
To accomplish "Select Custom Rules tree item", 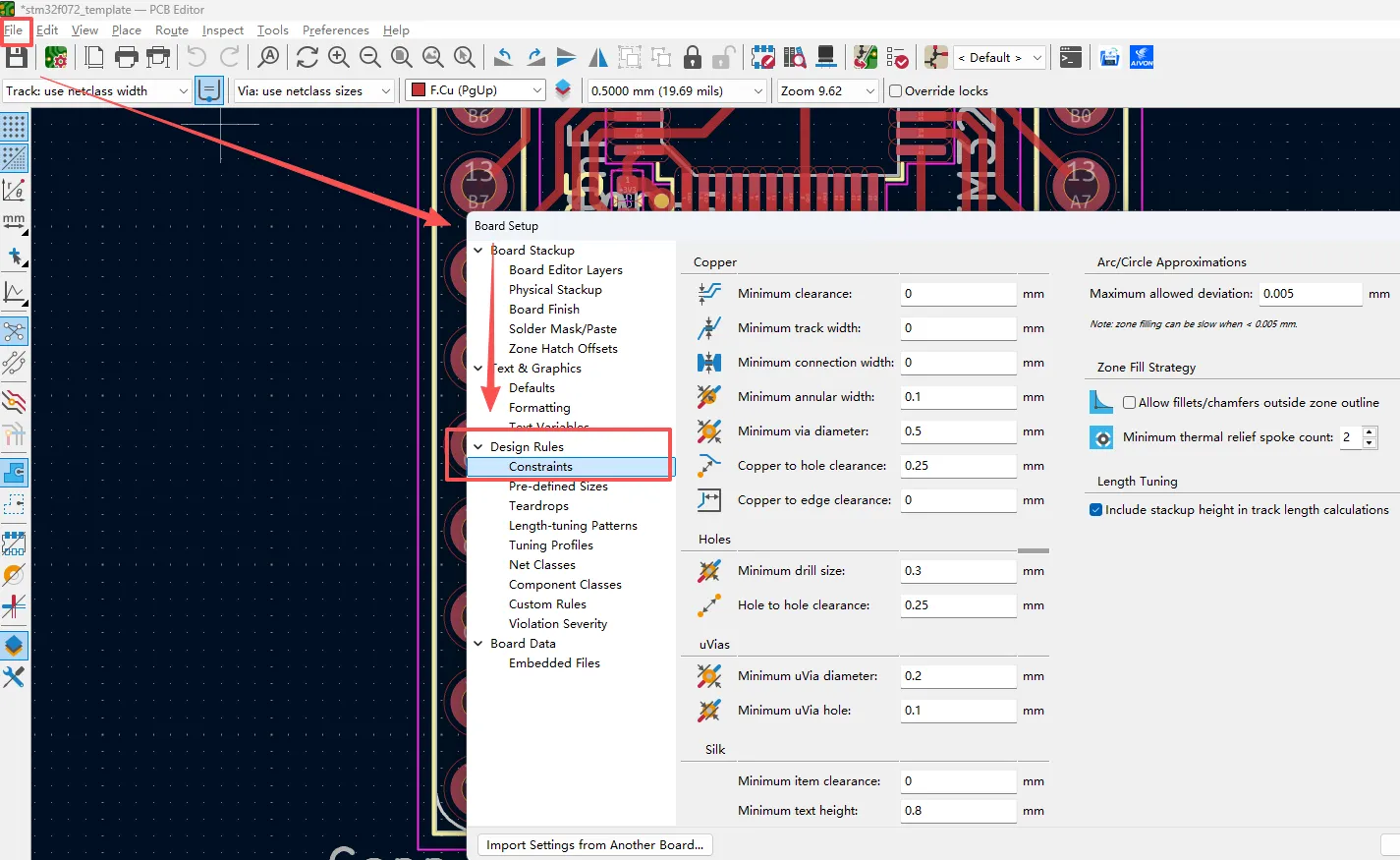I will pyautogui.click(x=547, y=603).
